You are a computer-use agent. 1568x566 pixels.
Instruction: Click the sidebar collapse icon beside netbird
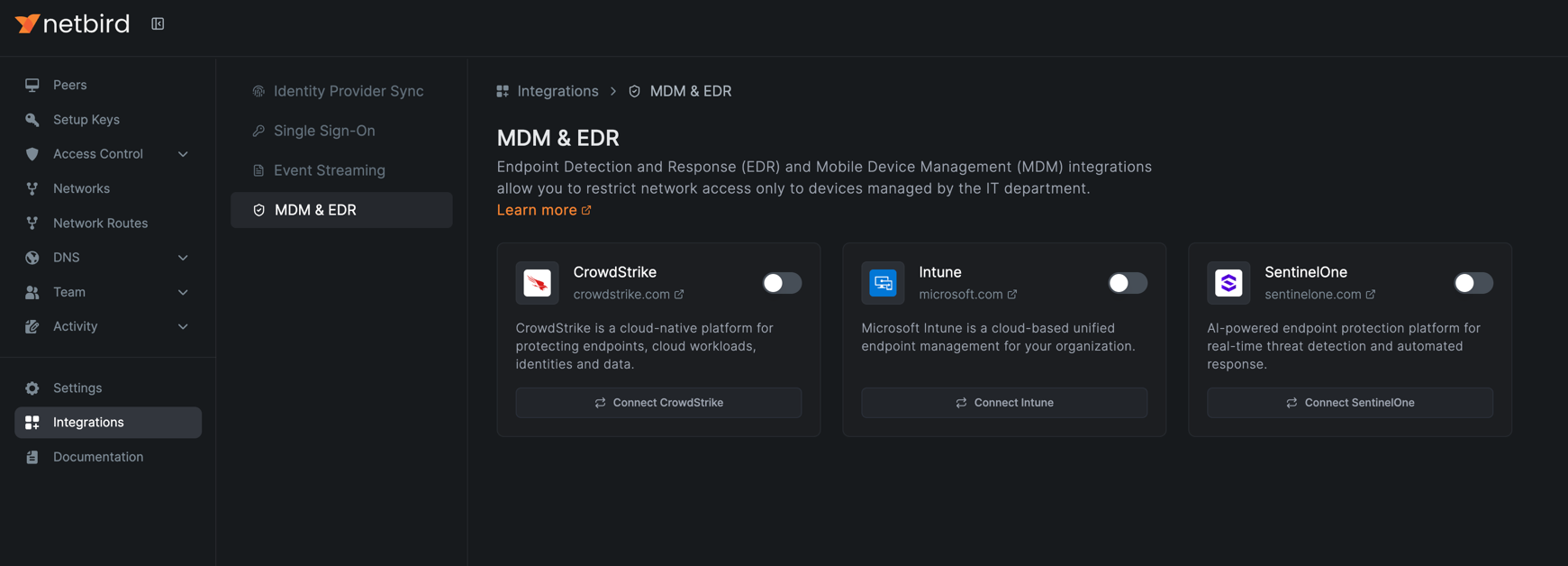point(158,23)
